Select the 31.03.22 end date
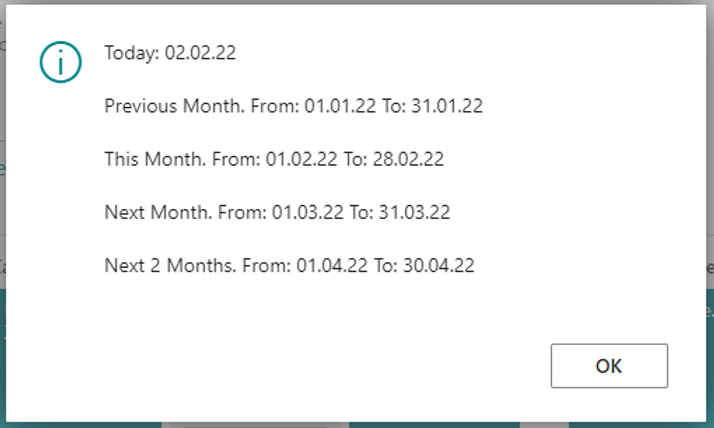 412,212
